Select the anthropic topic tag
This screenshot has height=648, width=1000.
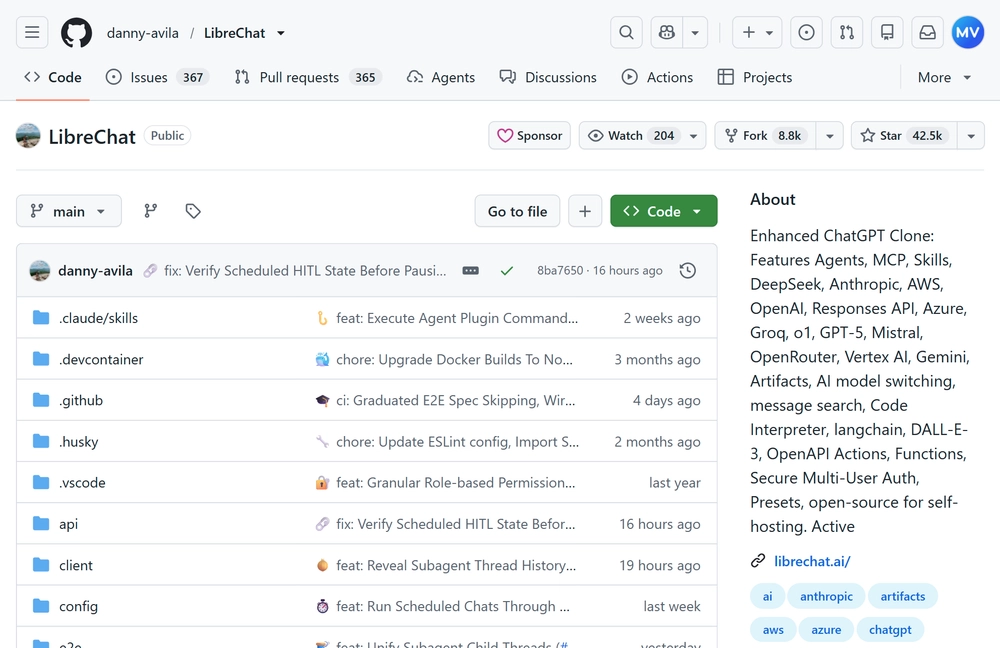point(827,596)
